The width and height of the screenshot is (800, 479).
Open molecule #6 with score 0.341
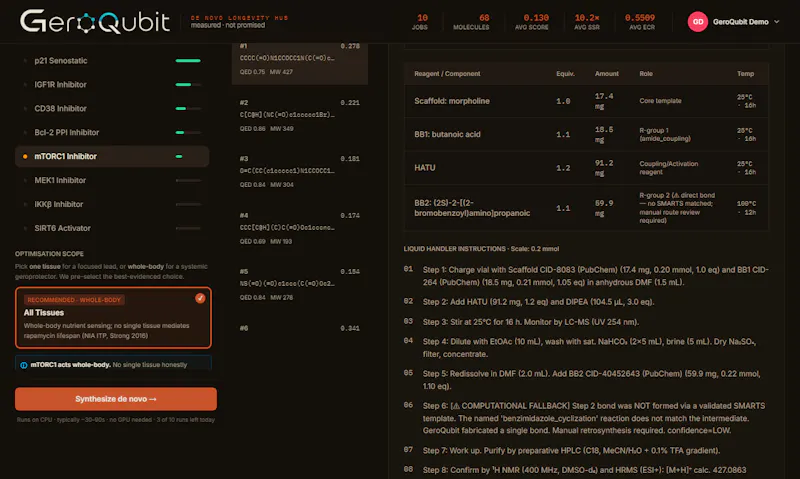coord(299,329)
